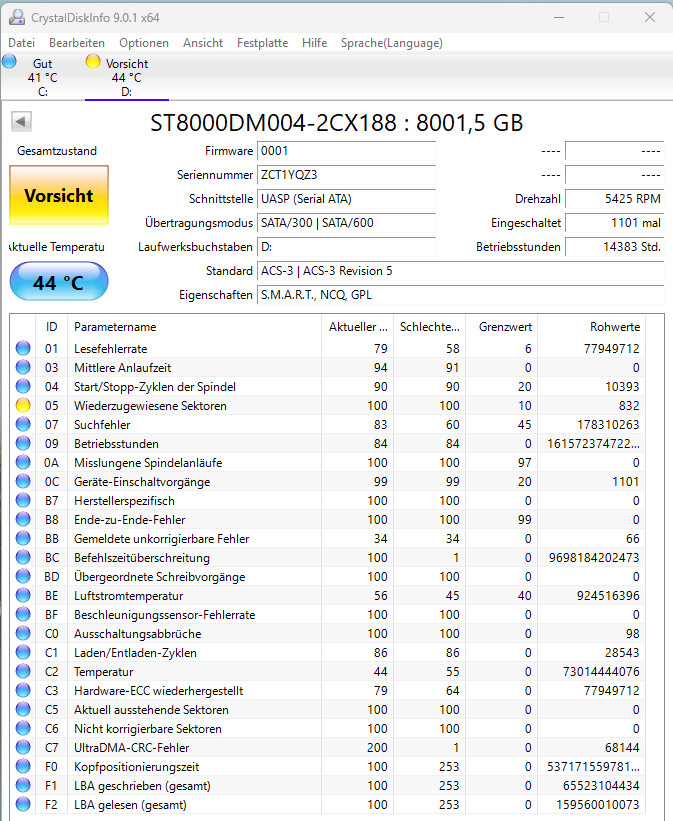Open the Sprache(Language) menu
The height and width of the screenshot is (821, 673).
pos(394,43)
